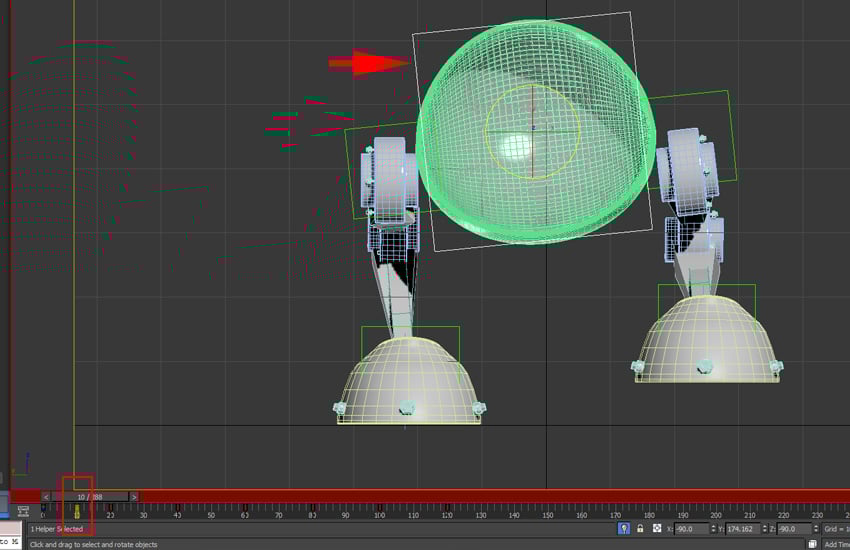The width and height of the screenshot is (850, 550).
Task: Click the green wireframe dome head
Action: pos(590,190)
